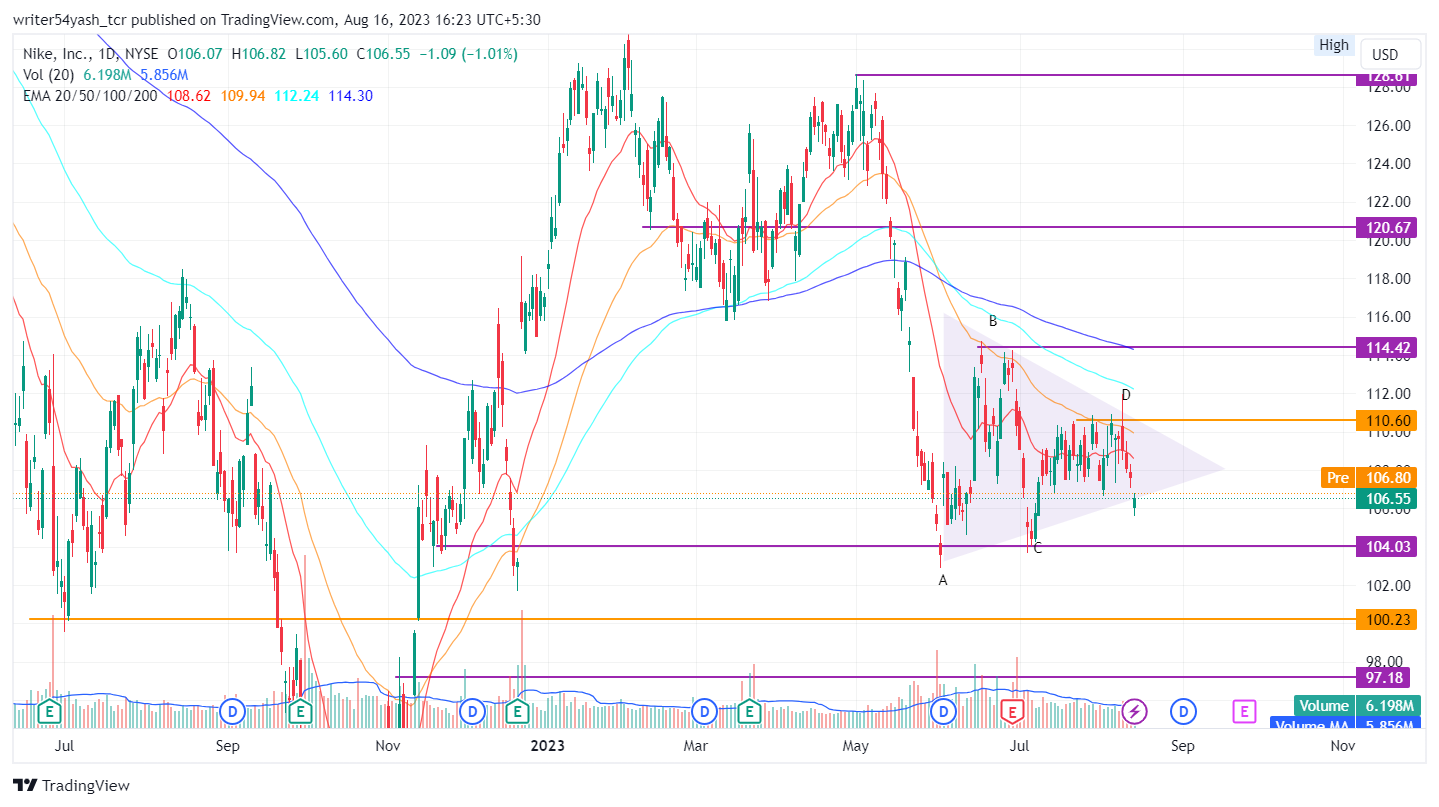
Task: Click the May label on time axis
Action: point(855,746)
